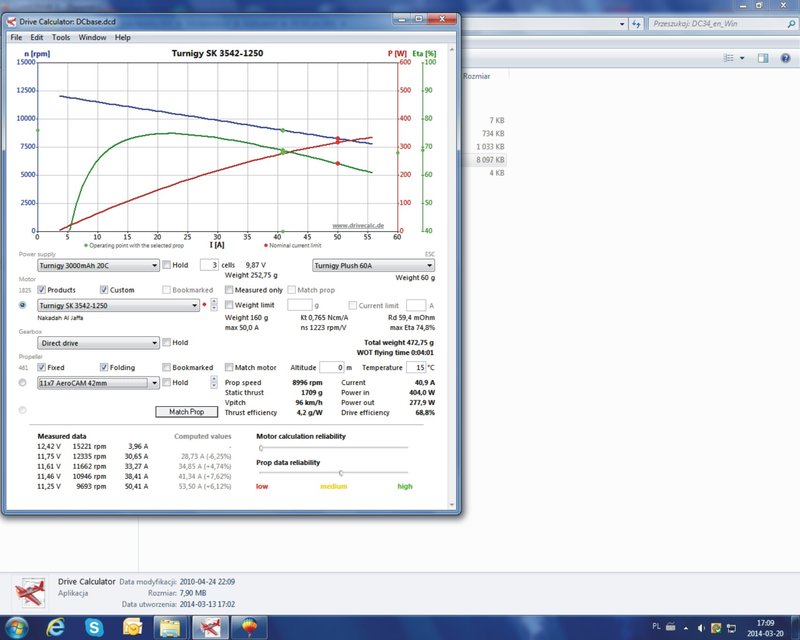The width and height of the screenshot is (800, 640).
Task: Expand the Explorer view options arrow
Action: [x=742, y=58]
